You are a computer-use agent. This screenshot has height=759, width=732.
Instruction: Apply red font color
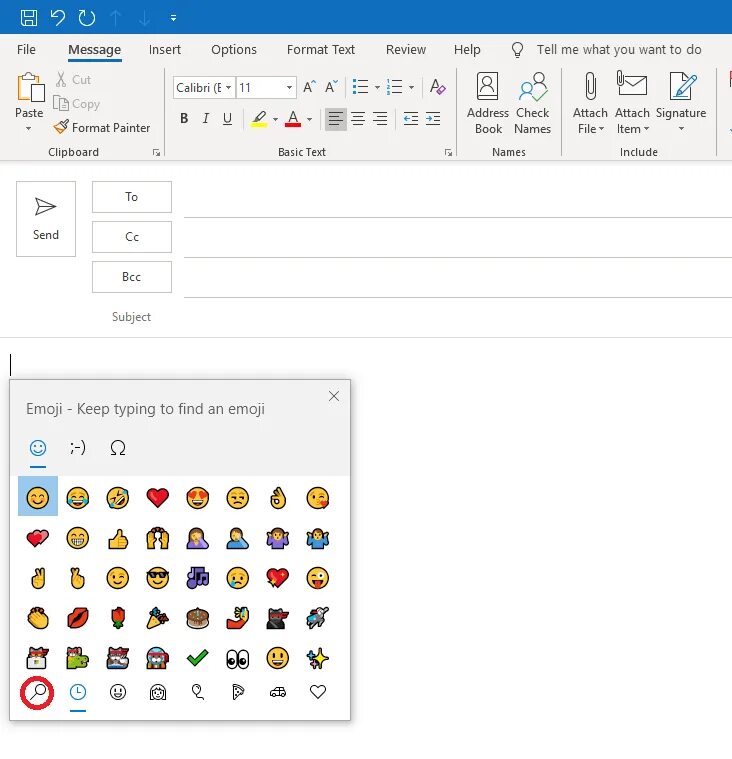293,119
